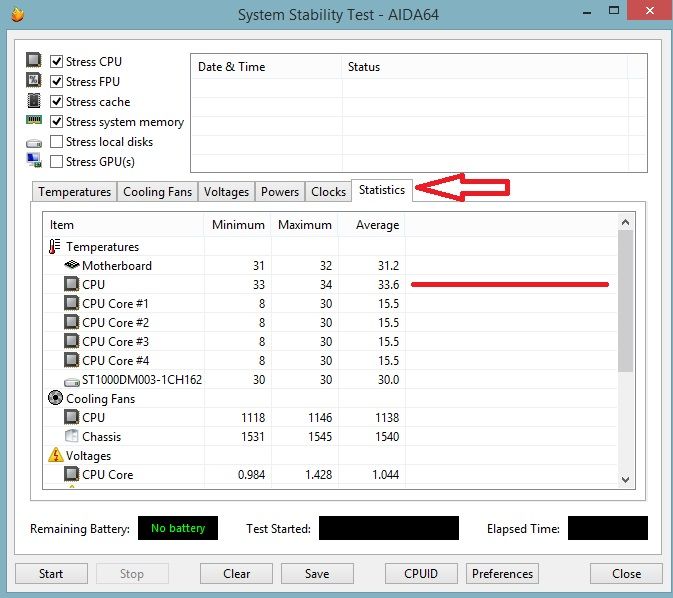Click CPU average temperature value 33.6
The height and width of the screenshot is (598, 673).
[x=388, y=285]
